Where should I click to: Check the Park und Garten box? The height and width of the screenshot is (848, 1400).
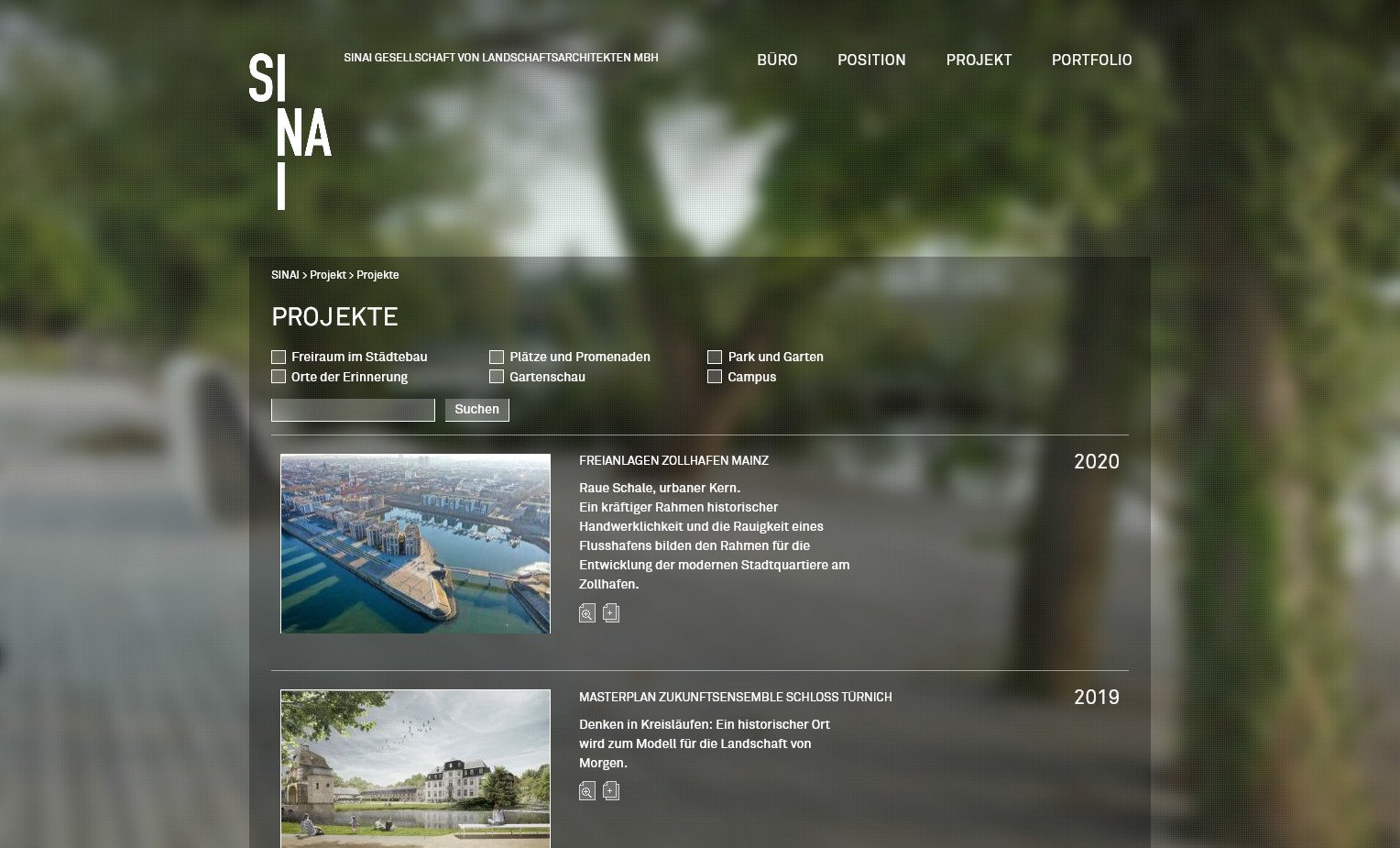tap(715, 358)
